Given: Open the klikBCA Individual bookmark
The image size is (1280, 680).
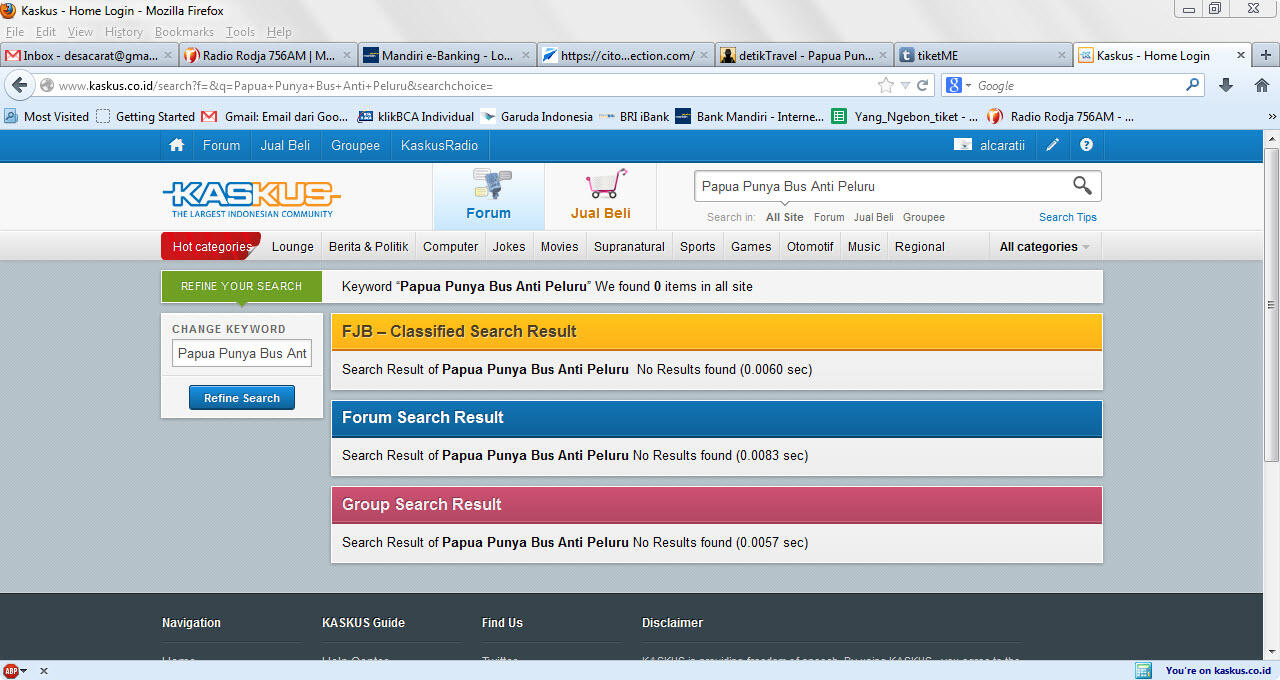Looking at the screenshot, I should pyautogui.click(x=415, y=116).
